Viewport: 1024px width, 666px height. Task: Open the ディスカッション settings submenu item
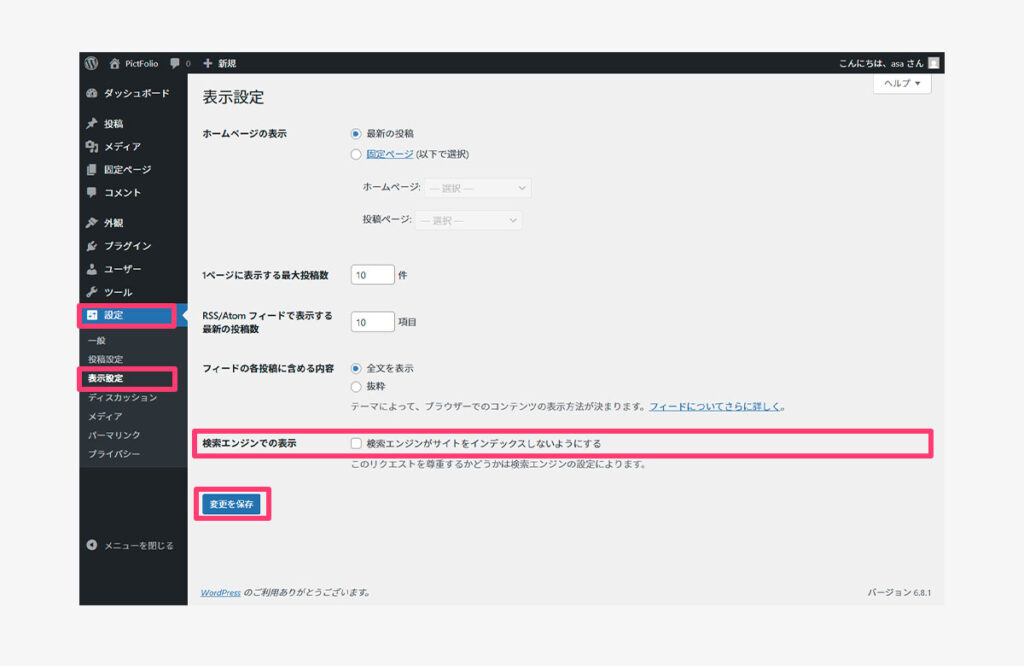(x=122, y=398)
